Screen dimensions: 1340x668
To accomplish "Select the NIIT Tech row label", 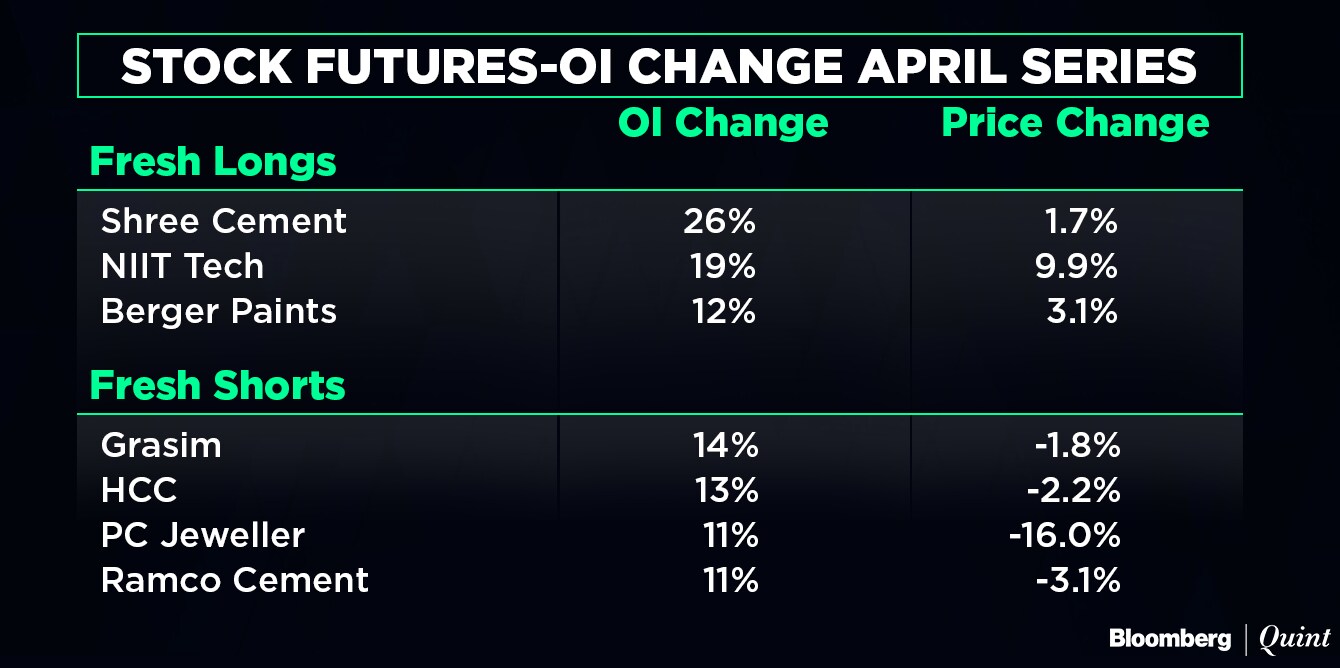I will coord(183,266).
